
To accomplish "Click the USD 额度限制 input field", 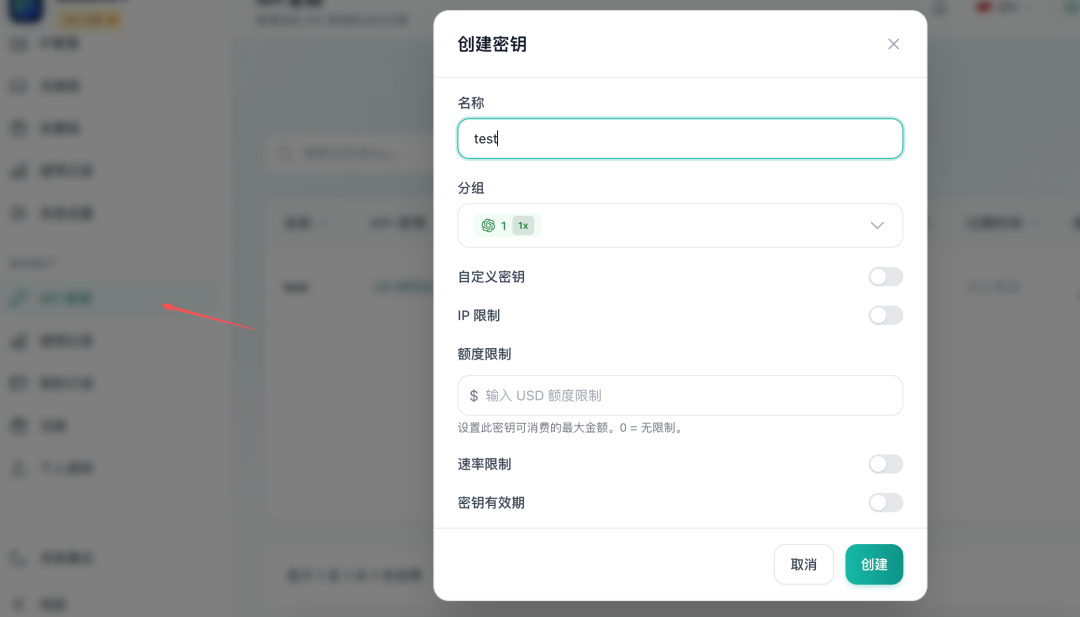I will tap(680, 395).
